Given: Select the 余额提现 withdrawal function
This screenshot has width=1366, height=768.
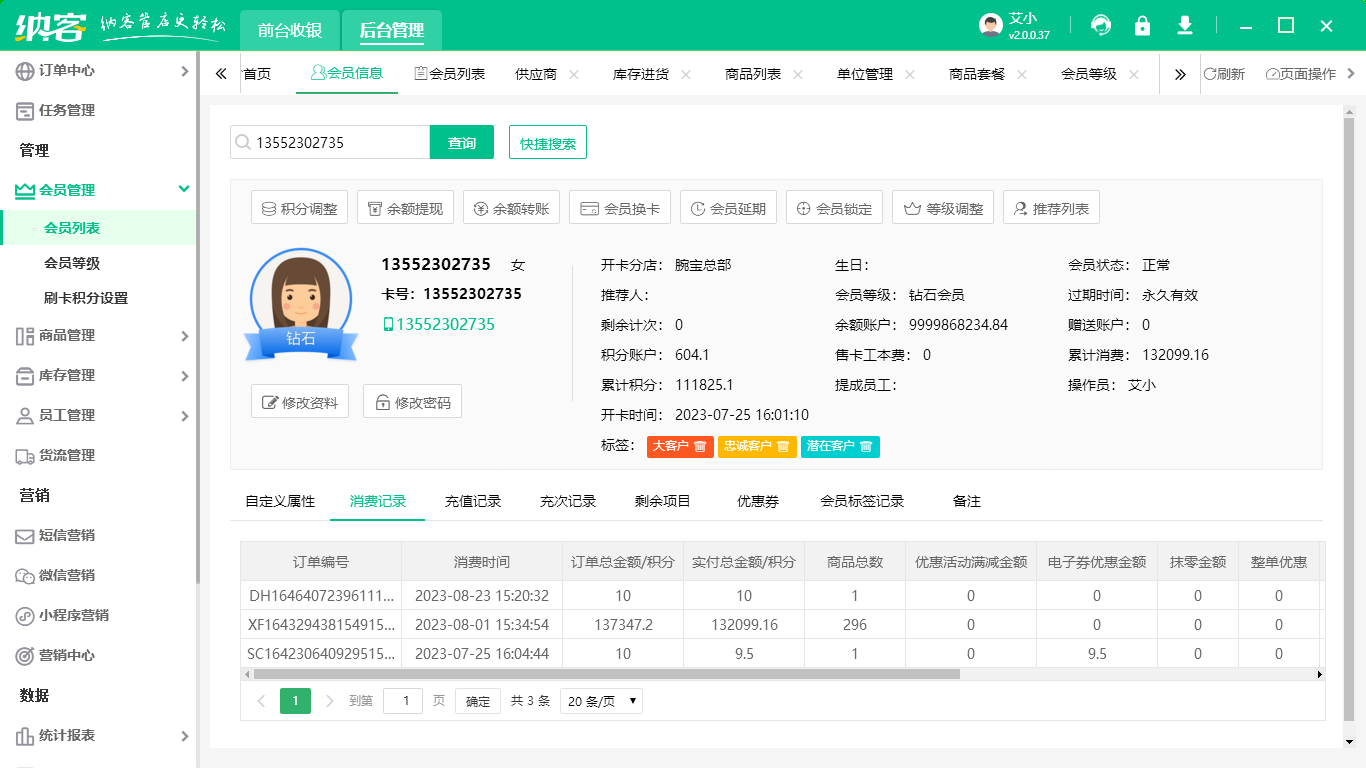Looking at the screenshot, I should tap(403, 207).
